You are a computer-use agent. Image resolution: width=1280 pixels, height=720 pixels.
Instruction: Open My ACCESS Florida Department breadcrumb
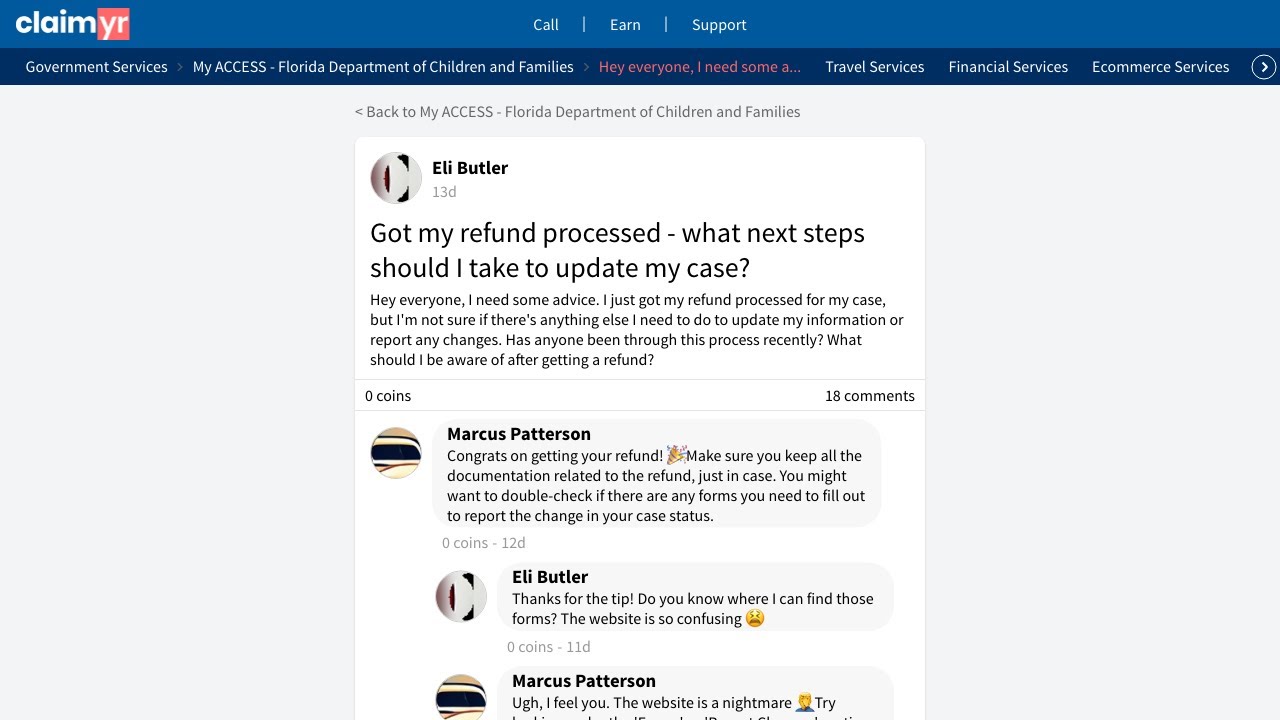[383, 67]
